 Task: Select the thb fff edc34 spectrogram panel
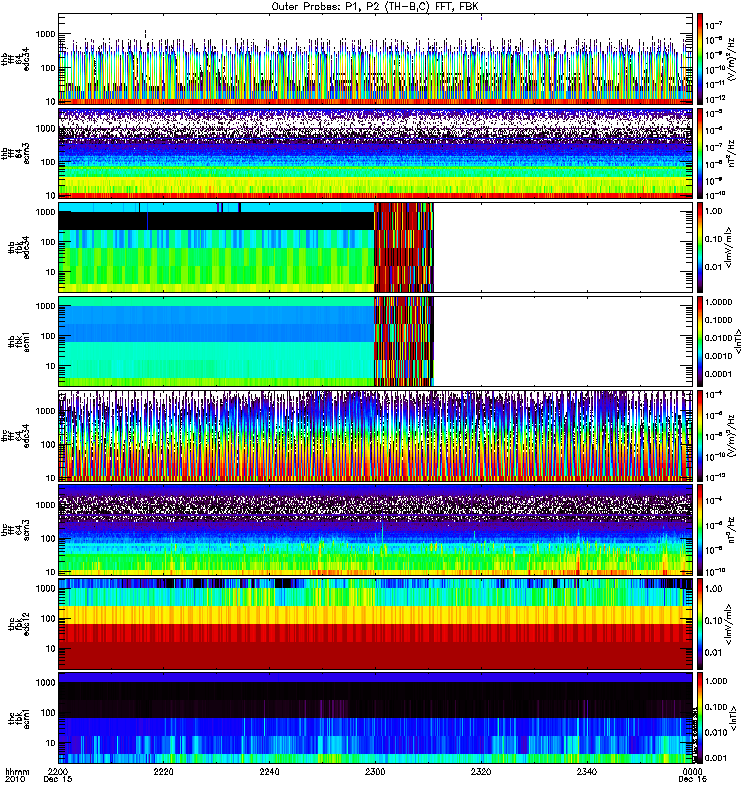click(x=375, y=59)
